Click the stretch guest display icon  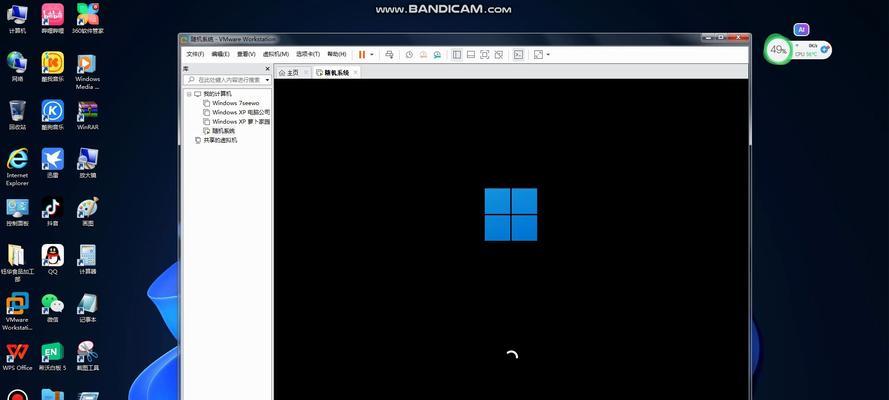coord(538,54)
